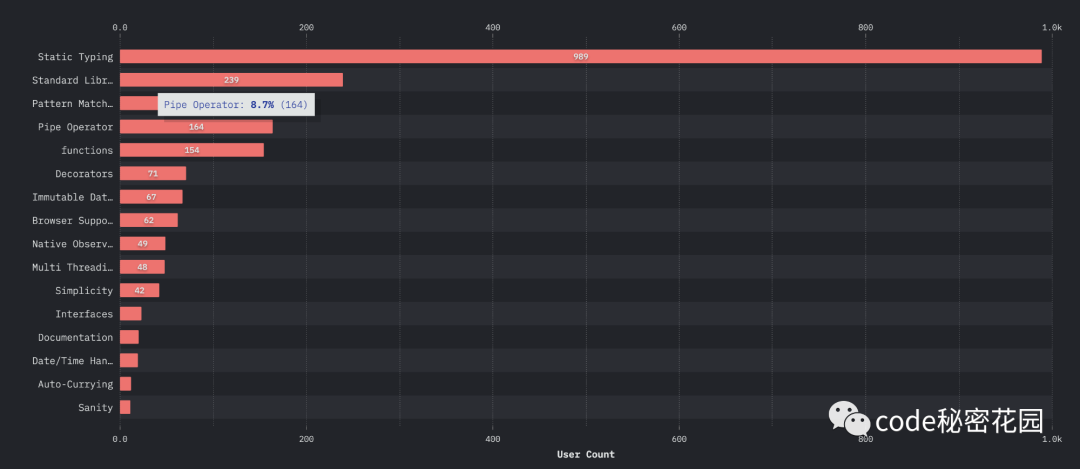This screenshot has height=469, width=1080.
Task: Select the Native Observables bar showing 49
Action: click(143, 244)
